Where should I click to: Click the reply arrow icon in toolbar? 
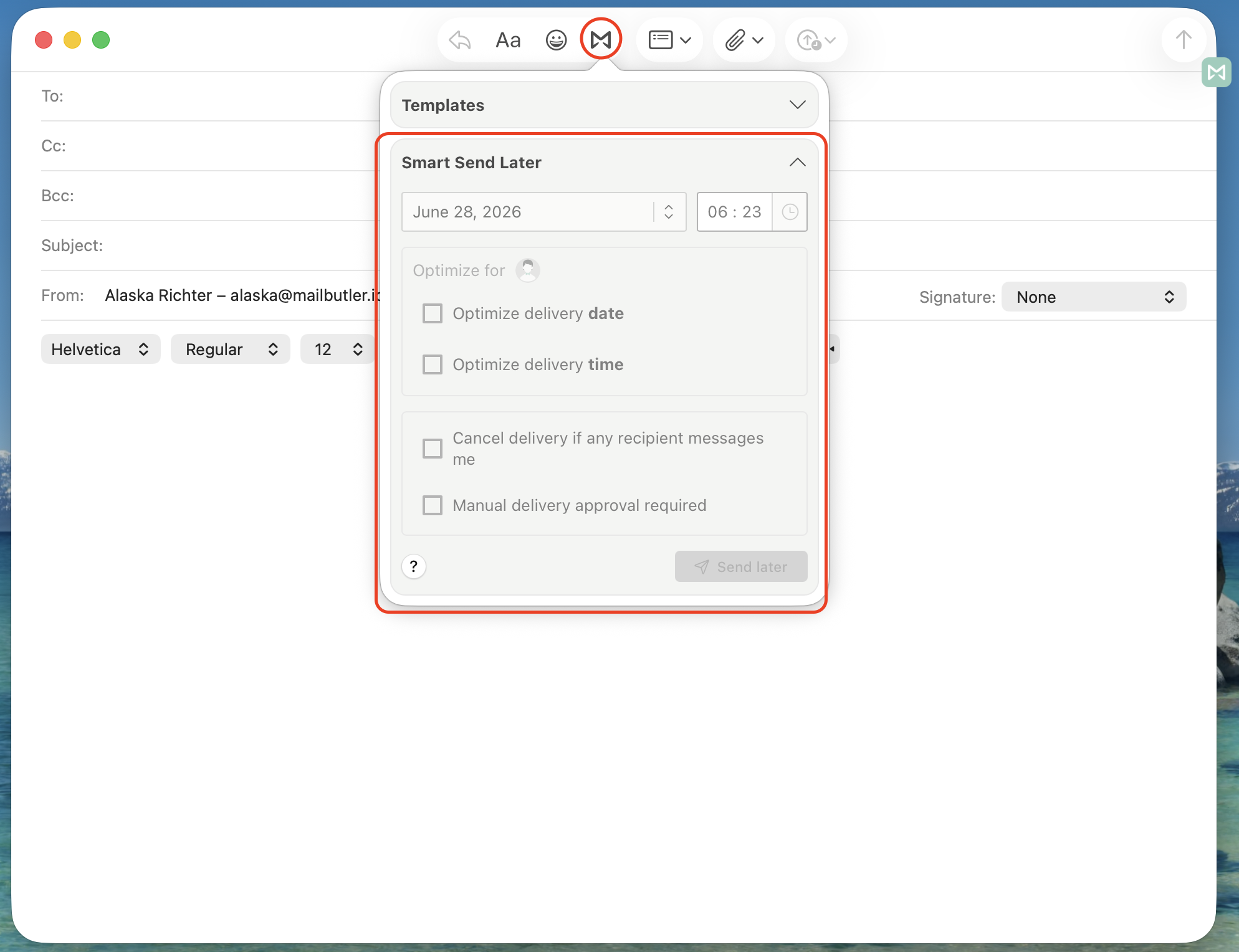(x=460, y=40)
